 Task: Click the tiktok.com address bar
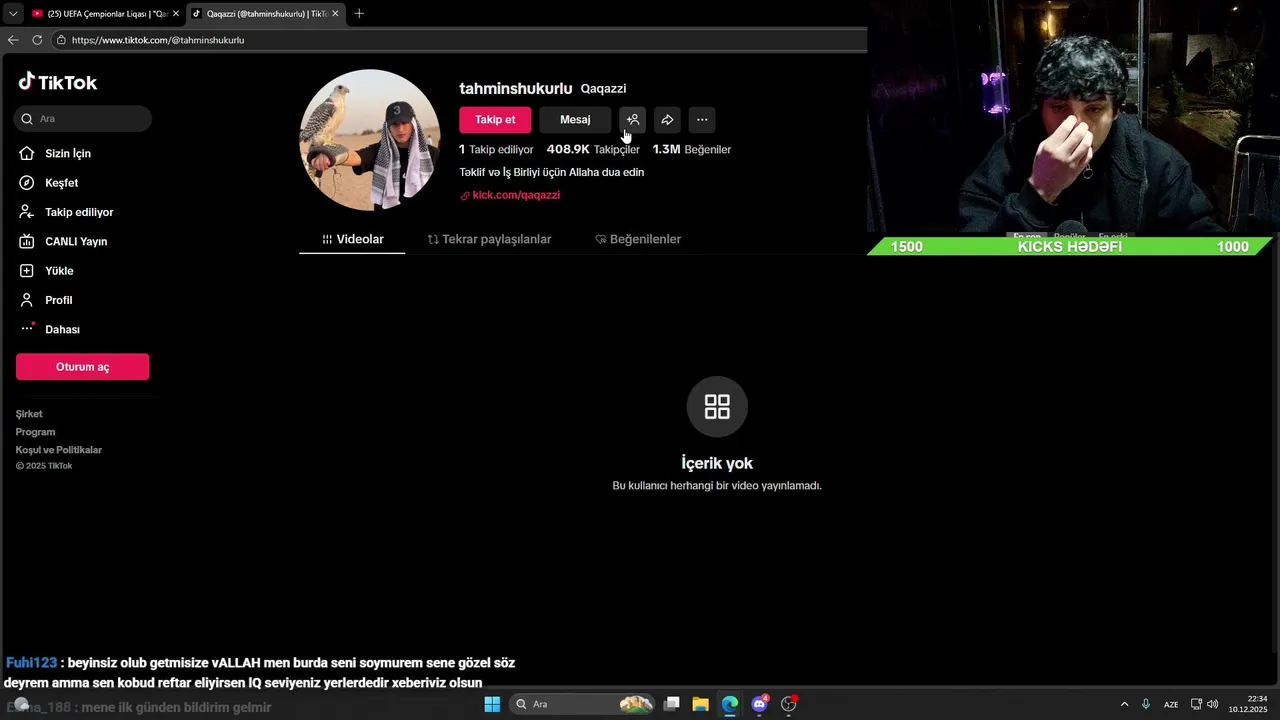tap(460, 40)
